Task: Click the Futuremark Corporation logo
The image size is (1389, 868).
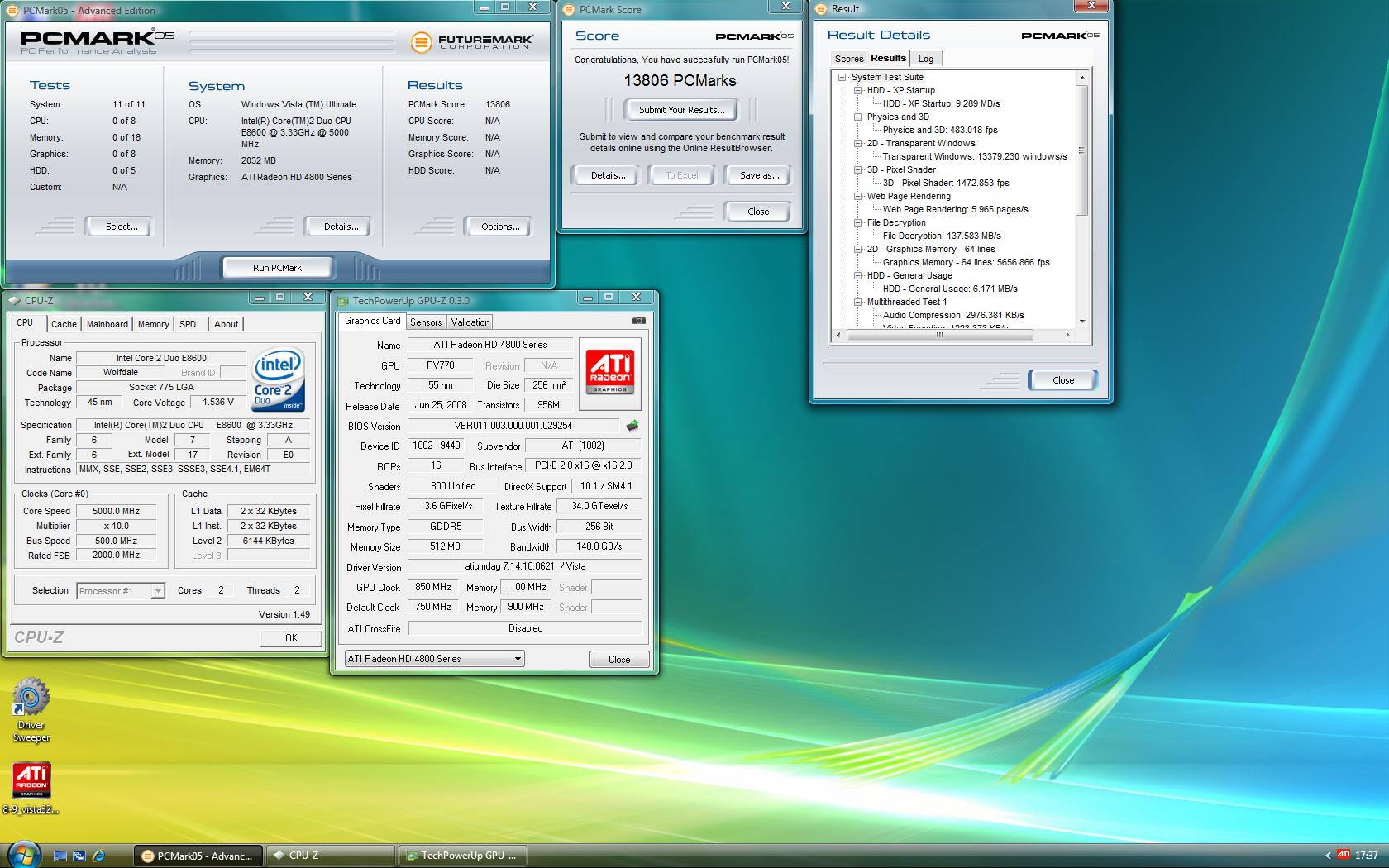Action: click(472, 41)
